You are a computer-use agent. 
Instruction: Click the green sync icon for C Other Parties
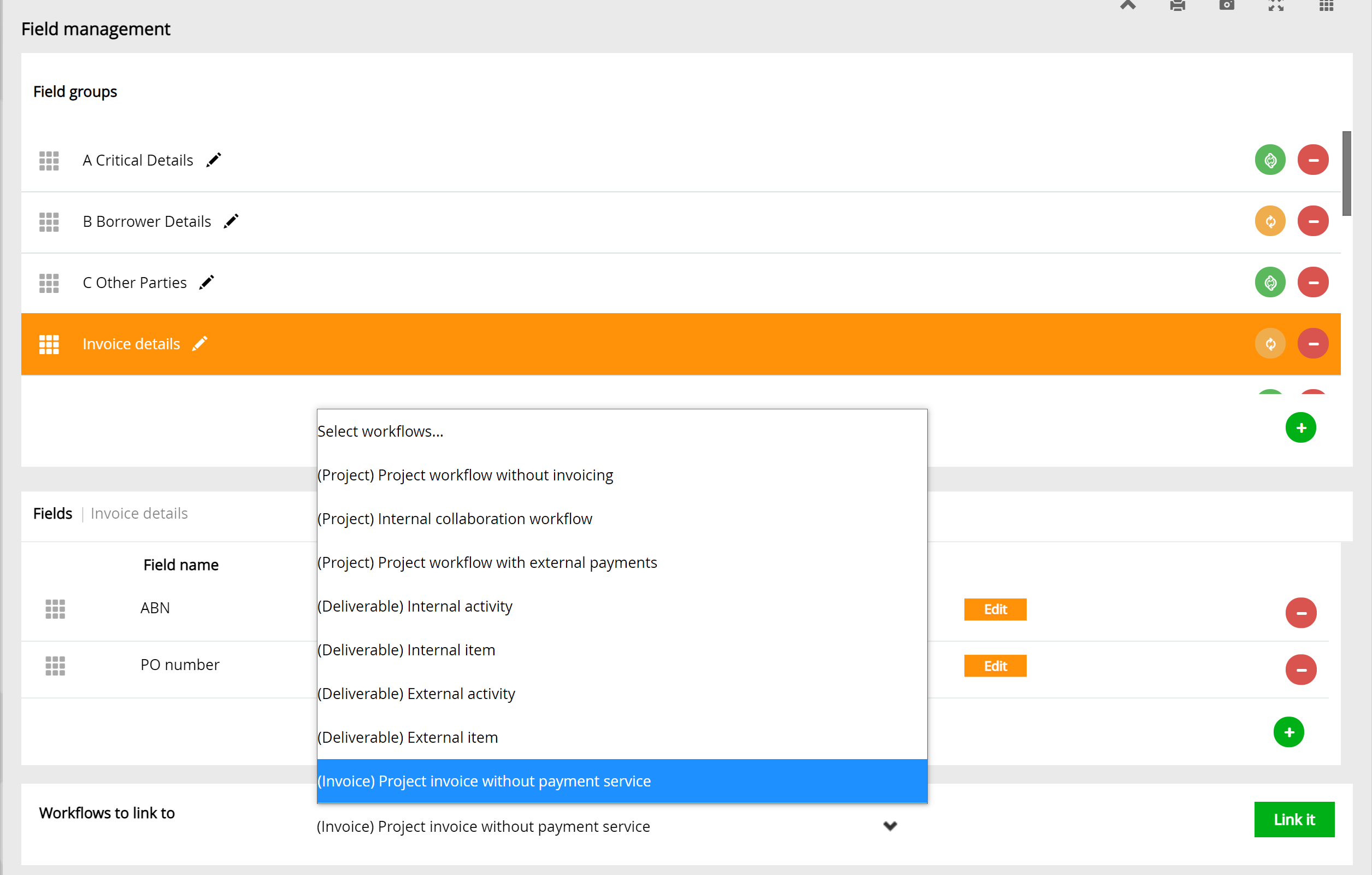pos(1270,282)
